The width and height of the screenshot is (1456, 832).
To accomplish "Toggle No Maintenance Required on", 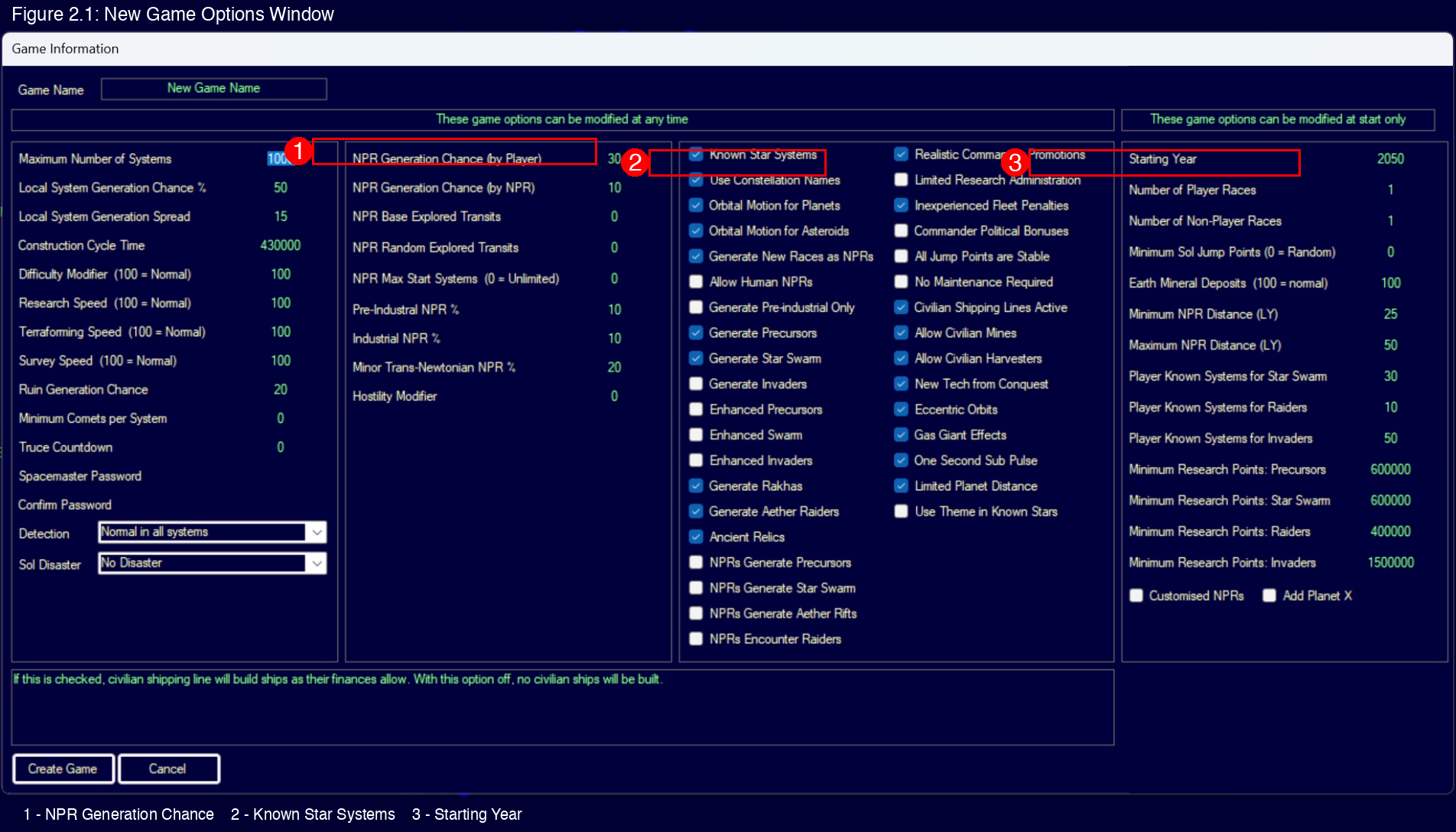I will [901, 281].
